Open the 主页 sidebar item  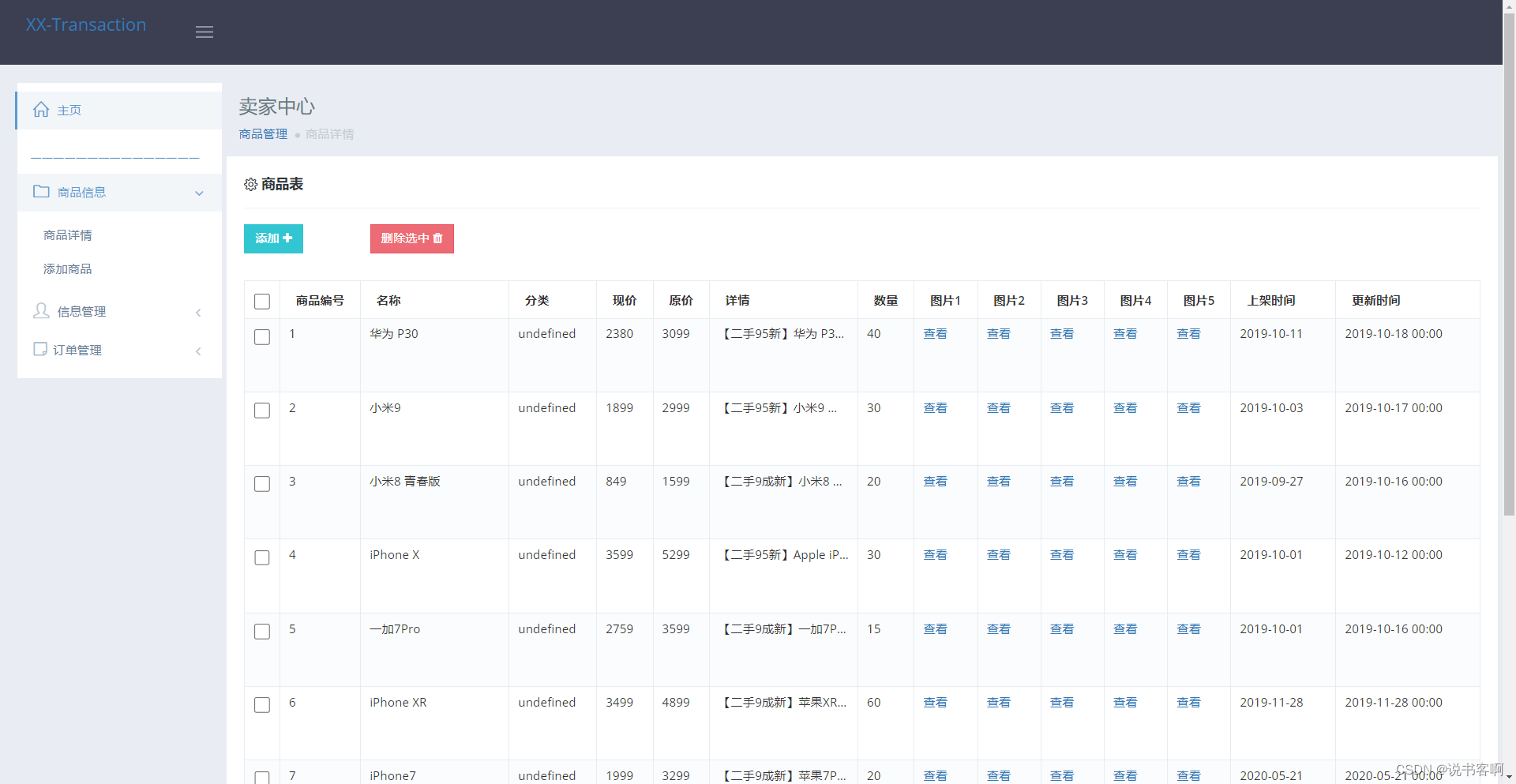119,111
